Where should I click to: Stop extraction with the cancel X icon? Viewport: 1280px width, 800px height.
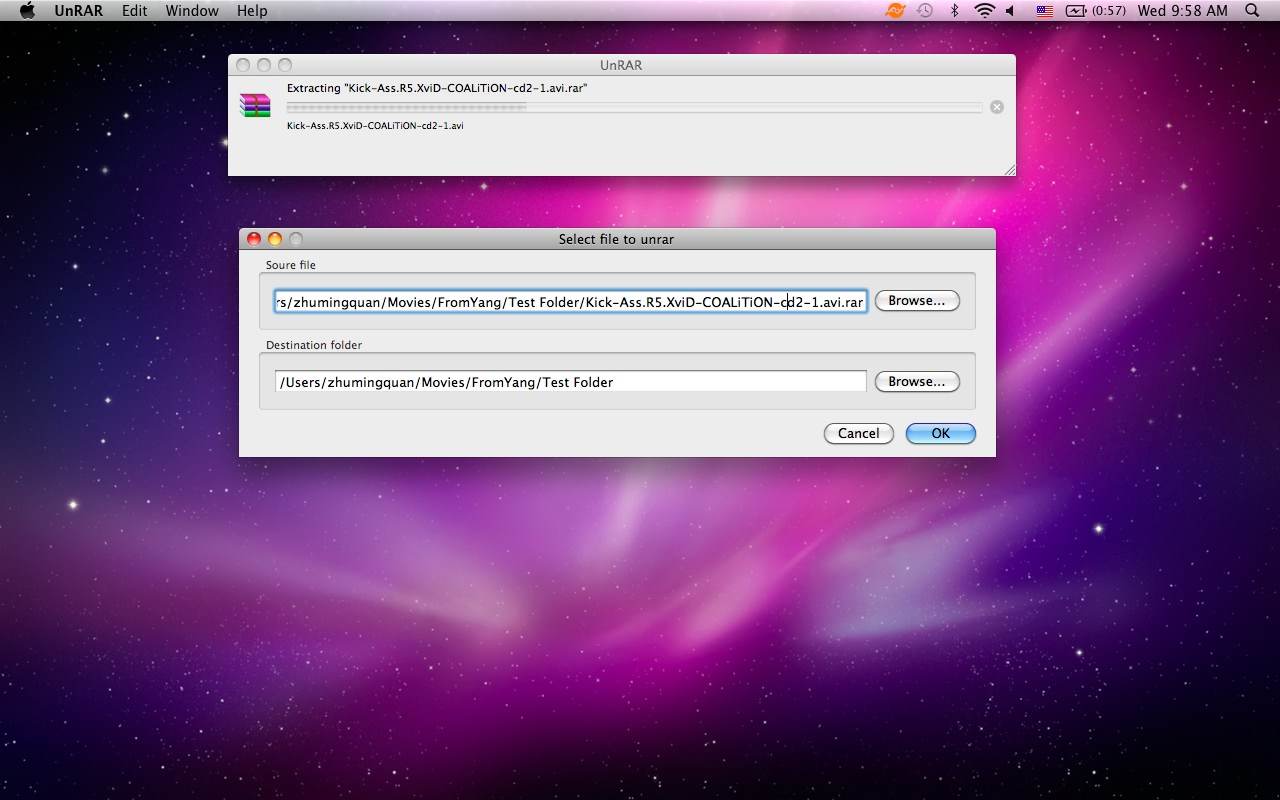pyautogui.click(x=997, y=107)
